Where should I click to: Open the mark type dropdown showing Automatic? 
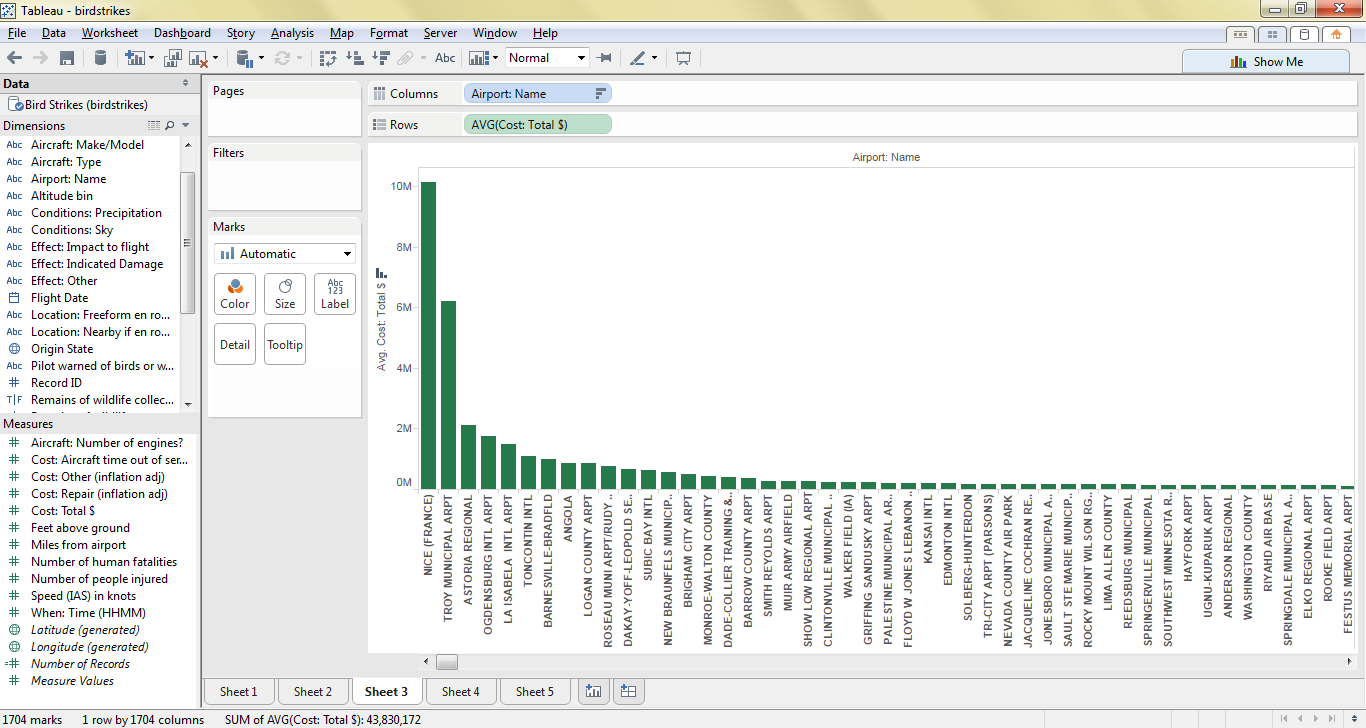click(285, 254)
